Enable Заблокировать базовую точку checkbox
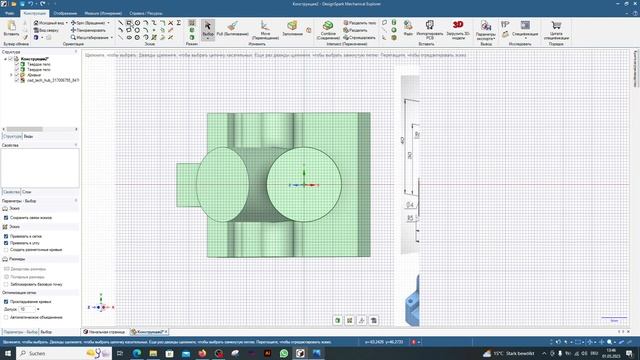640x360 pixels. (6, 284)
